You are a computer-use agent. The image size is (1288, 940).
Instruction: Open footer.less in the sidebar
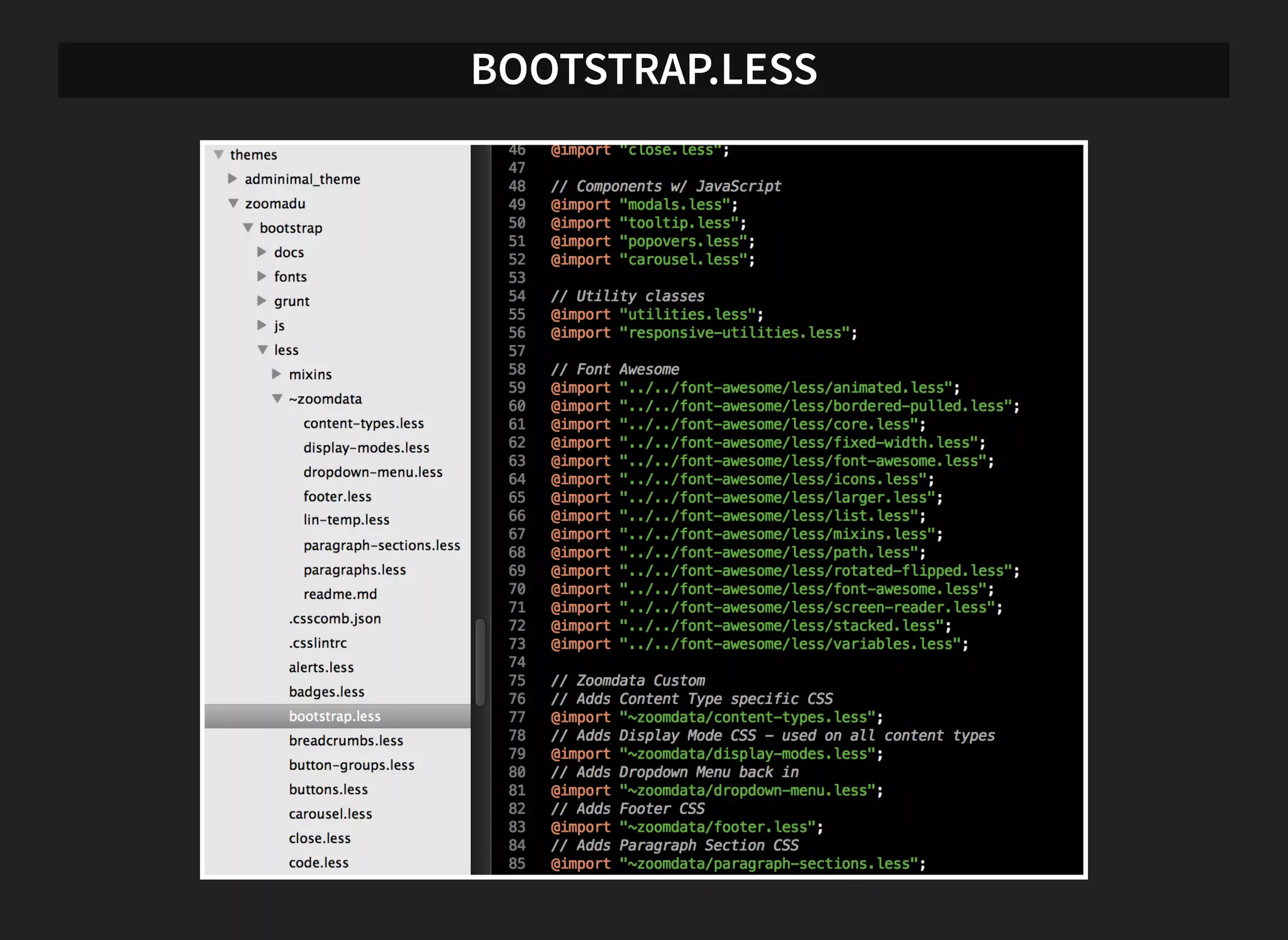(x=337, y=496)
